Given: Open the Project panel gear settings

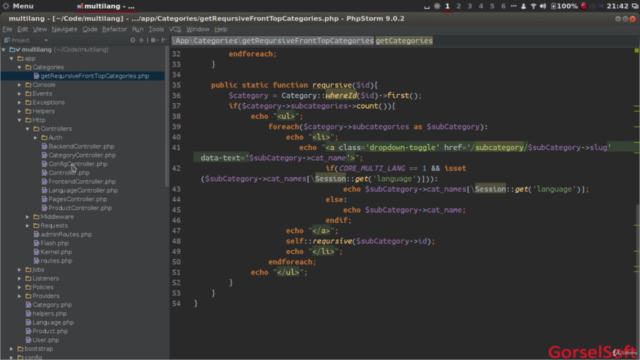Looking at the screenshot, I should (x=153, y=40).
